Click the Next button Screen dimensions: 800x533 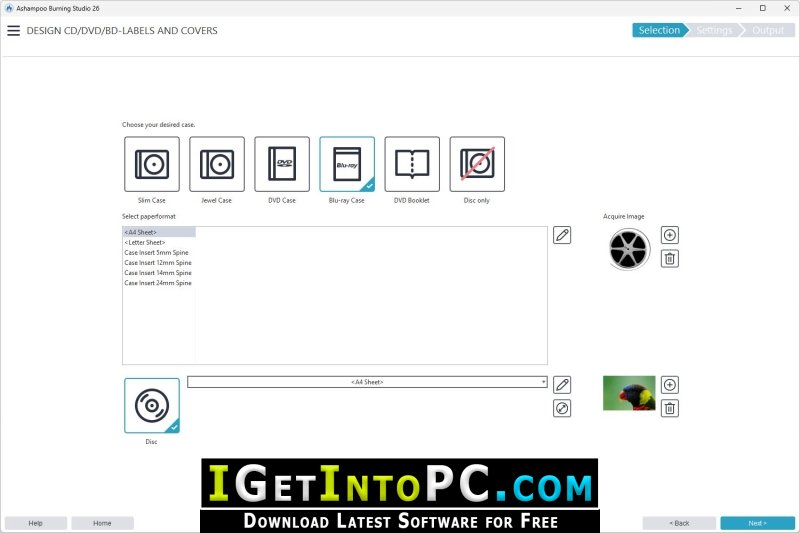[x=758, y=523]
